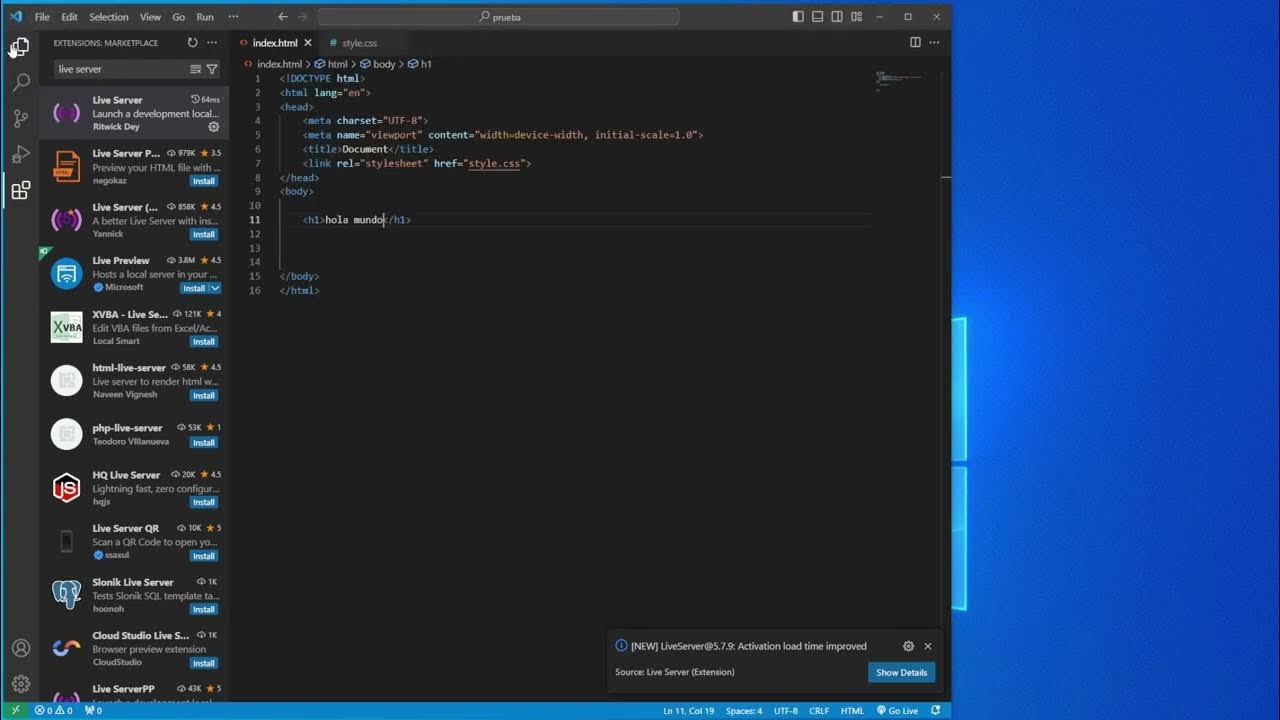The image size is (1280, 720).
Task: Open notification settings gear
Action: tap(908, 646)
